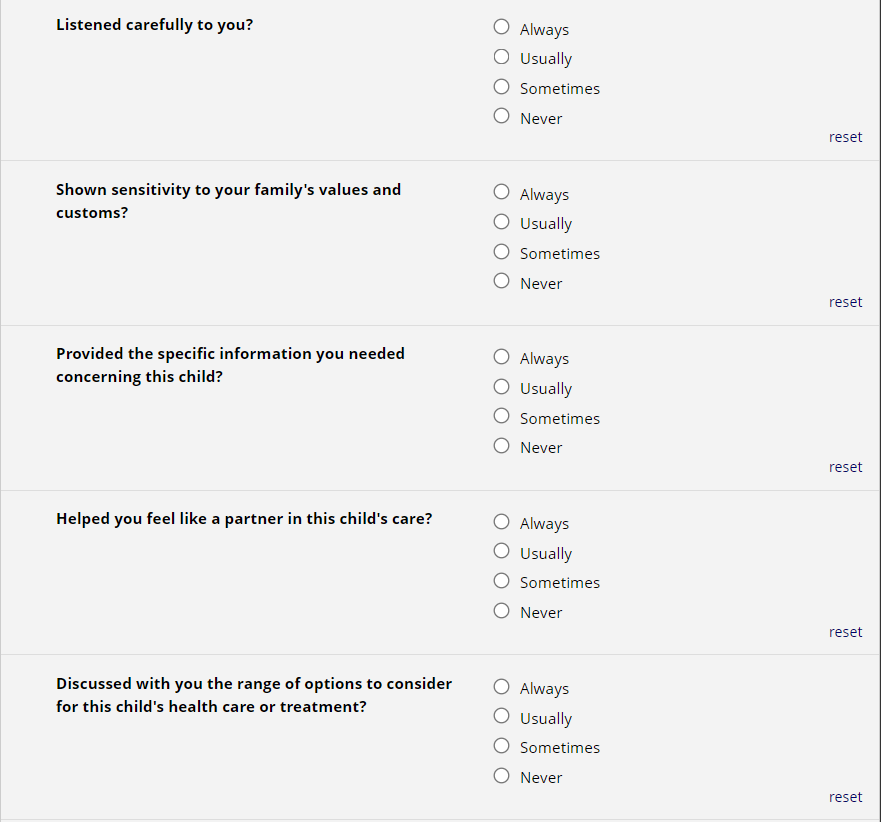Screen dimensions: 881x822
Task: Choose Usually for 'Listened carefully to you?'
Action: point(502,57)
